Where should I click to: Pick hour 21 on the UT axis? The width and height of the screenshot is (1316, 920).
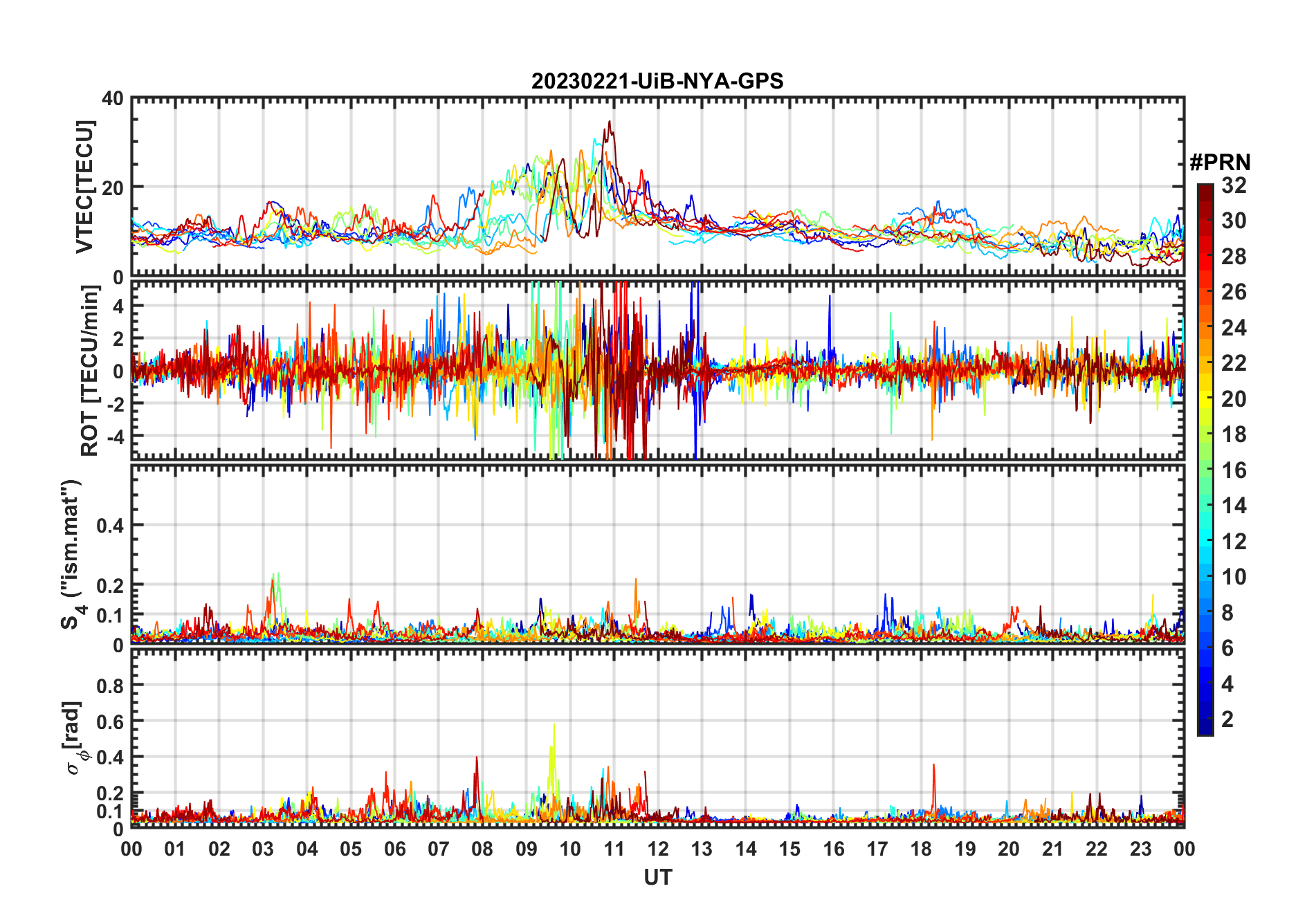1052,849
